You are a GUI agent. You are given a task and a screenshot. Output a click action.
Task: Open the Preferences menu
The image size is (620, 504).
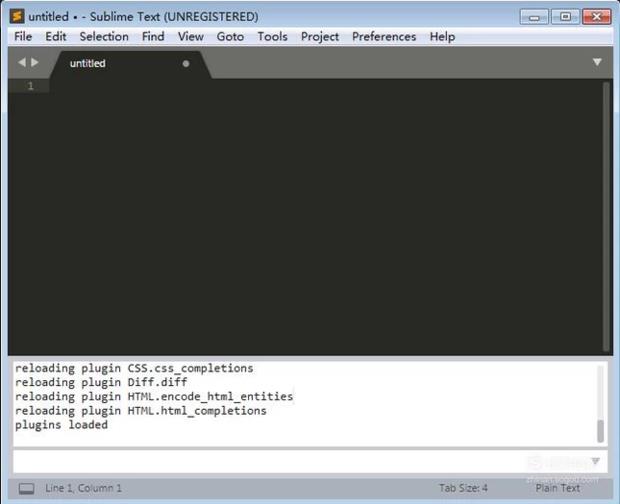click(x=384, y=36)
